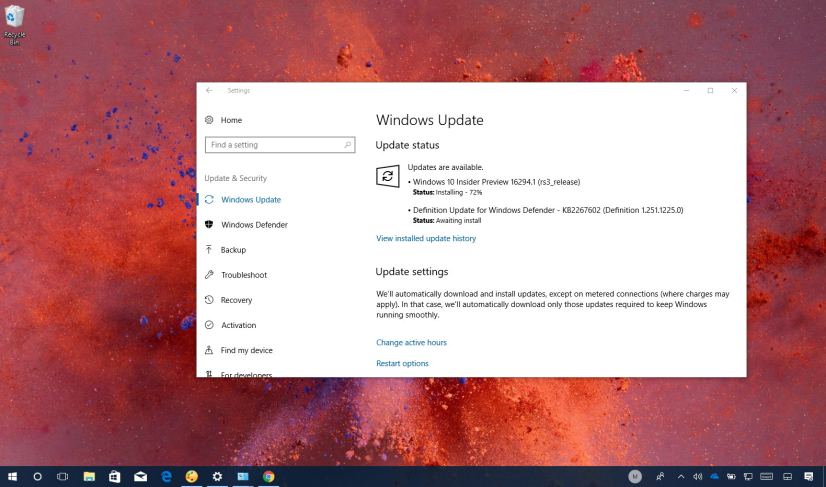Open the People icon in taskbar

point(660,476)
